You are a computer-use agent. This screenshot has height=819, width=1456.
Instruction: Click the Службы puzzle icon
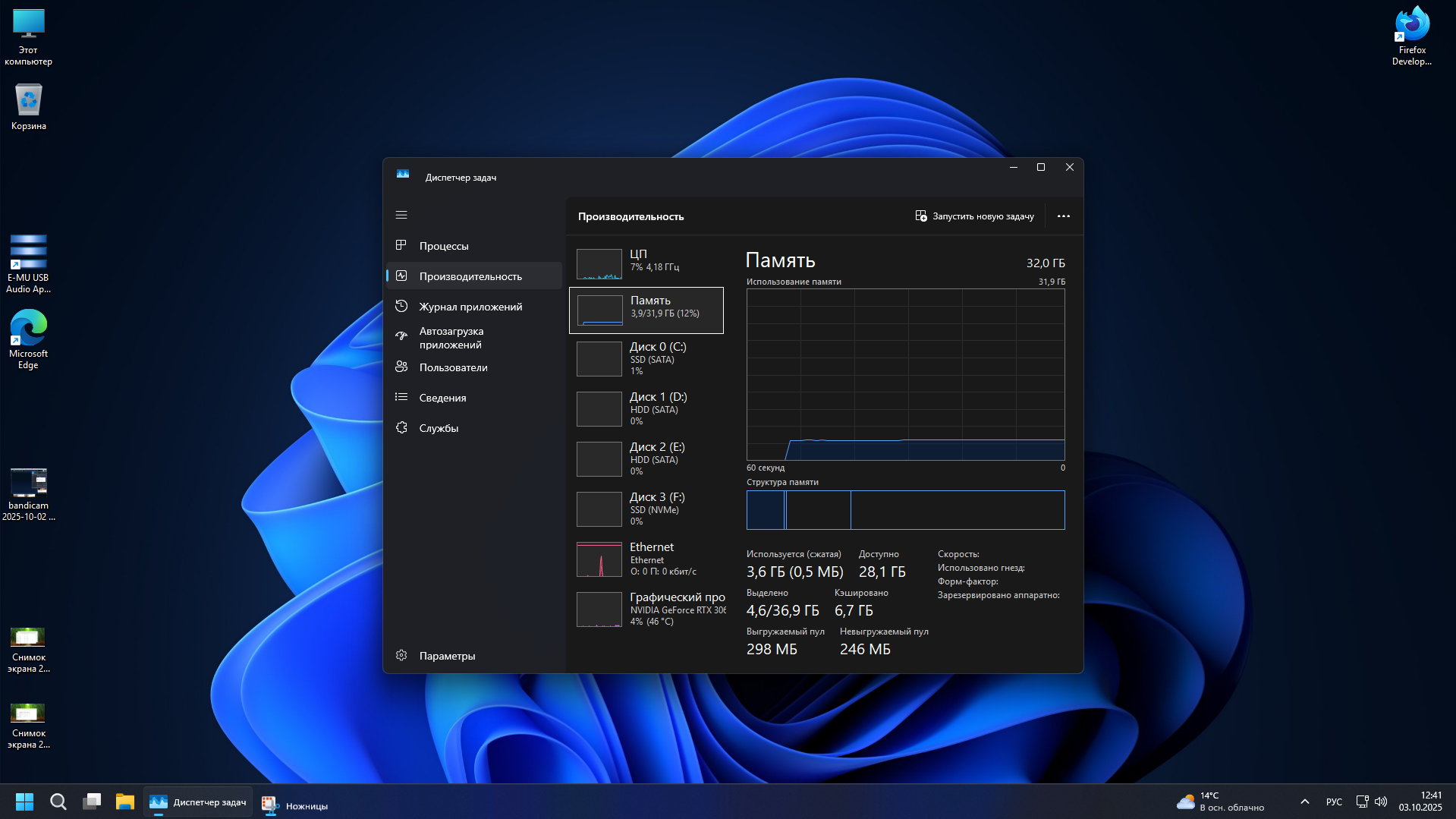point(401,427)
